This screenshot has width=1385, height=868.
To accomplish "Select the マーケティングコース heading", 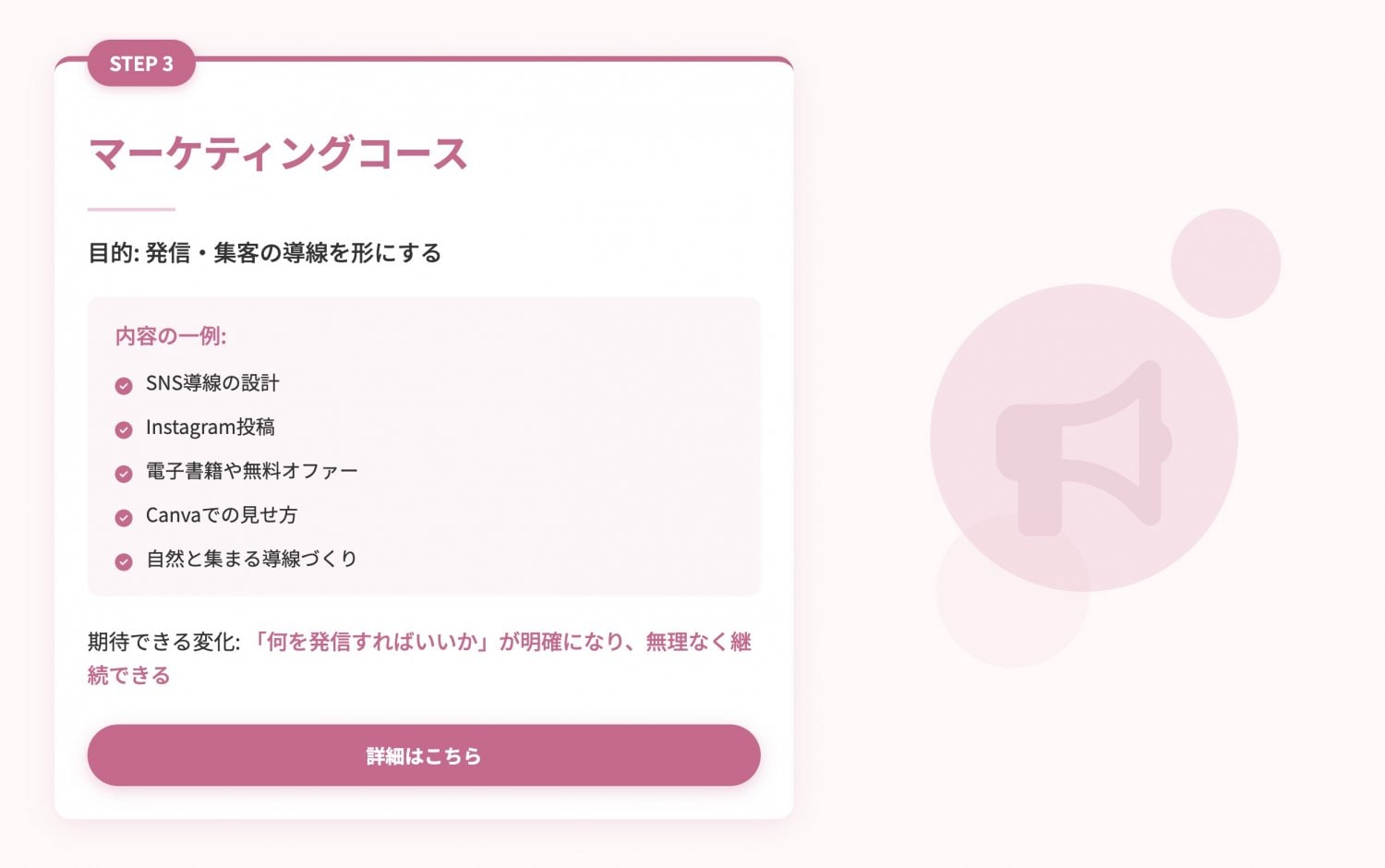I will [277, 154].
